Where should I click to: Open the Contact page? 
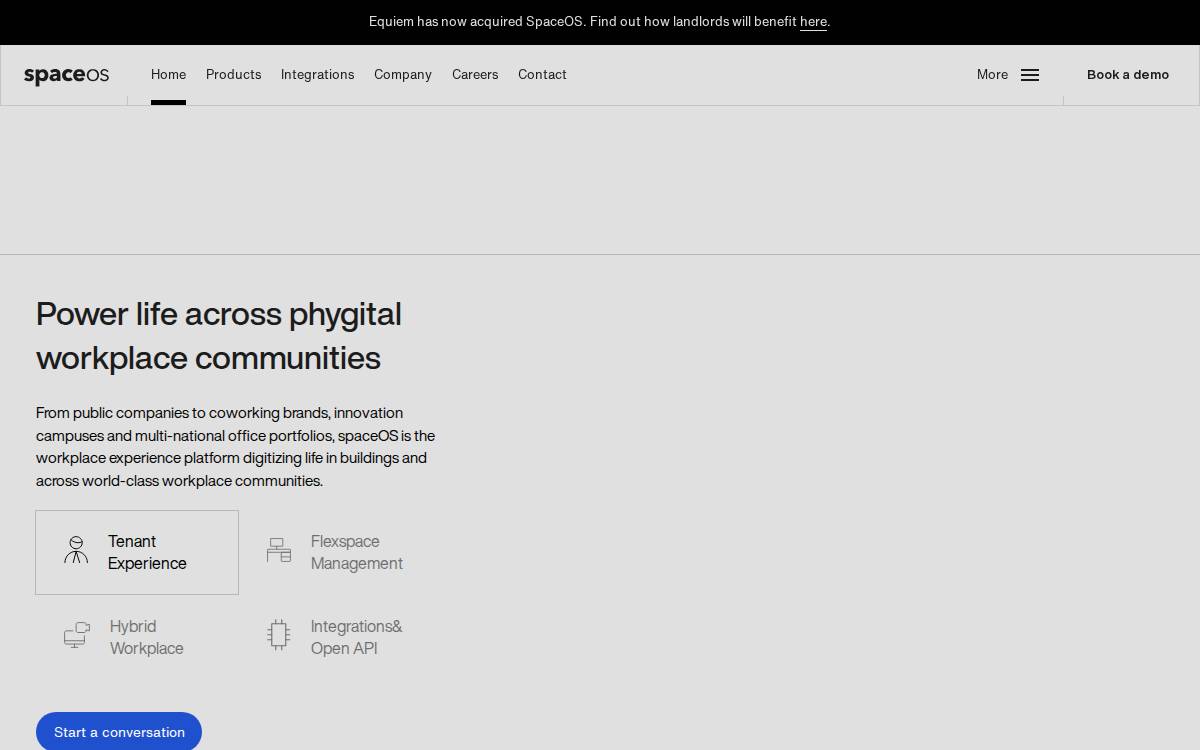[542, 74]
